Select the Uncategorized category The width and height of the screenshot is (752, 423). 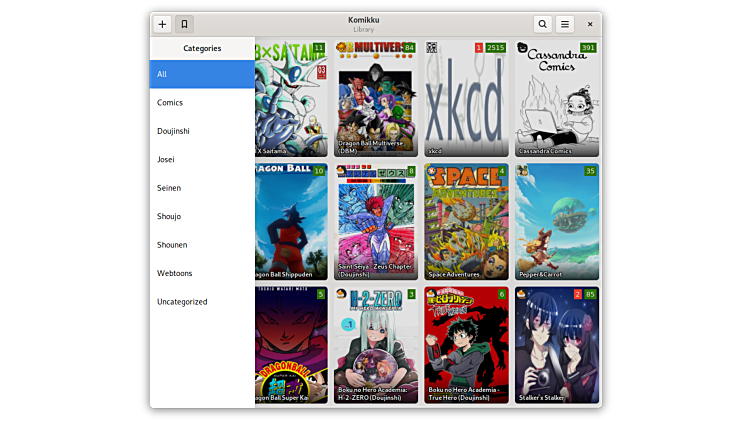[202, 301]
